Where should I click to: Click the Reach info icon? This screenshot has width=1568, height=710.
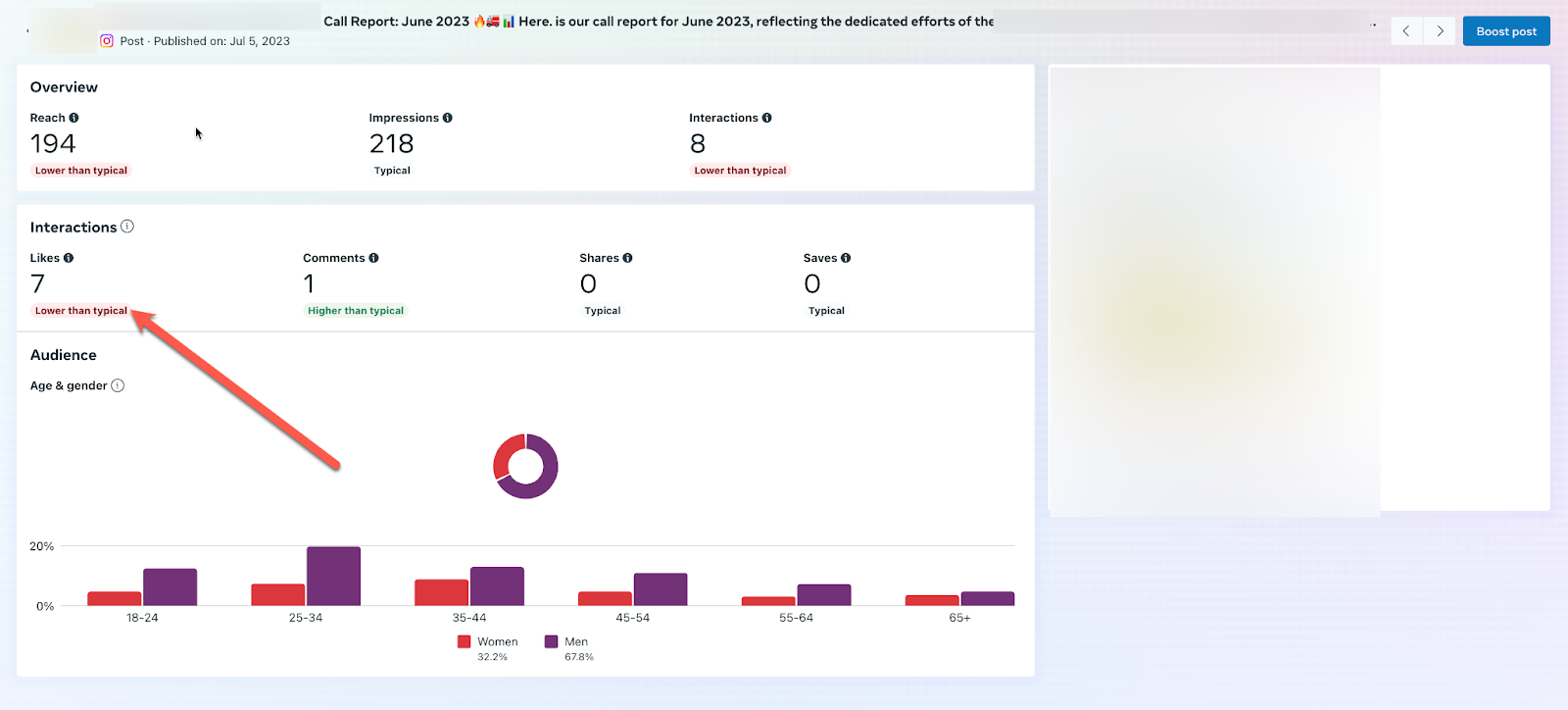[73, 118]
